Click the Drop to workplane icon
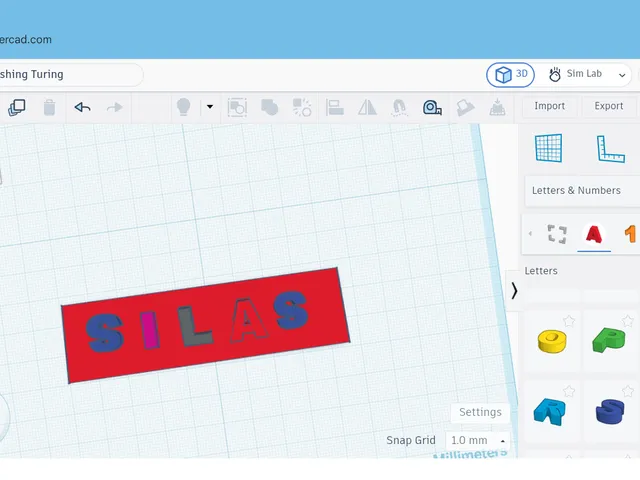Viewport: 640px width, 480px height. [x=498, y=107]
